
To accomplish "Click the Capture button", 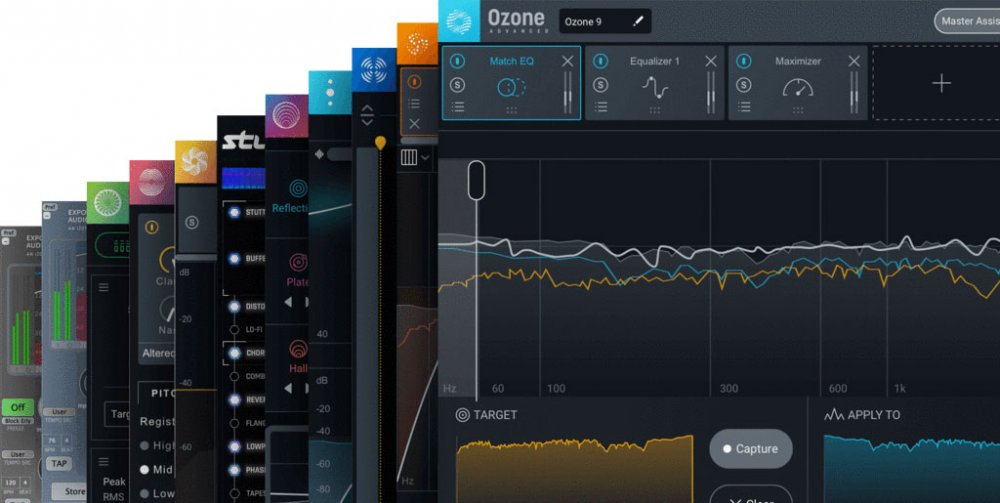I will [x=751, y=449].
